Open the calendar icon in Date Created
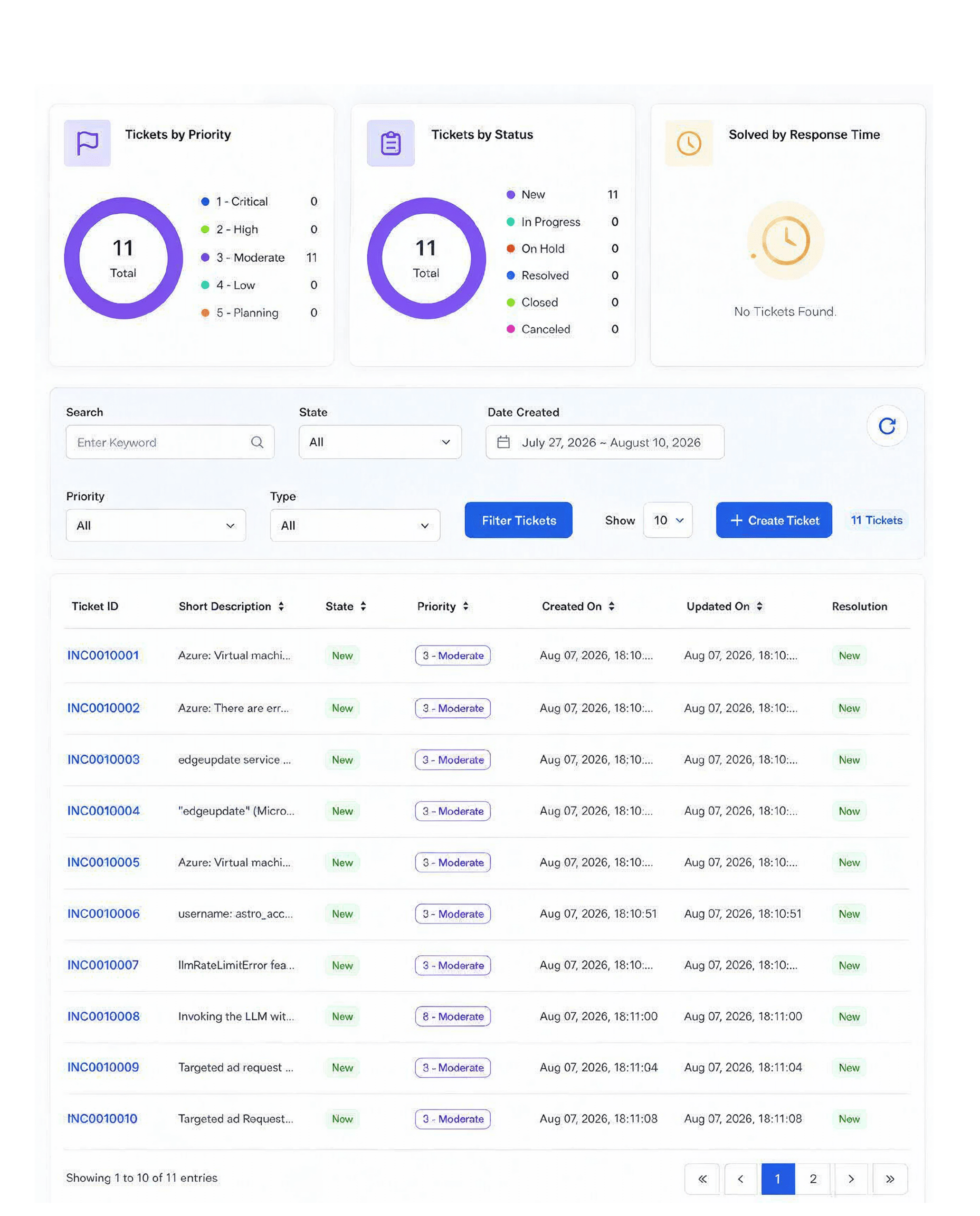The image size is (980, 1216). (x=503, y=442)
